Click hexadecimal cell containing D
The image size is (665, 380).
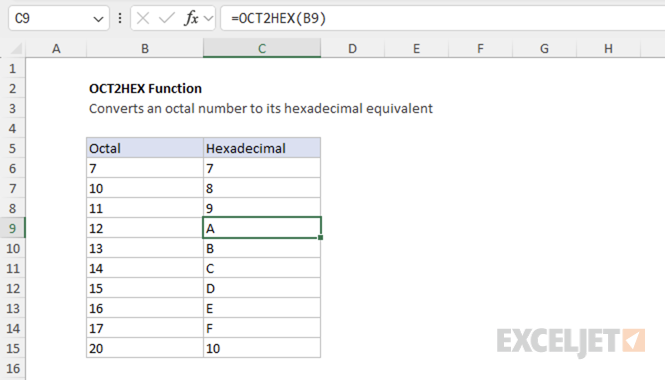click(x=262, y=288)
